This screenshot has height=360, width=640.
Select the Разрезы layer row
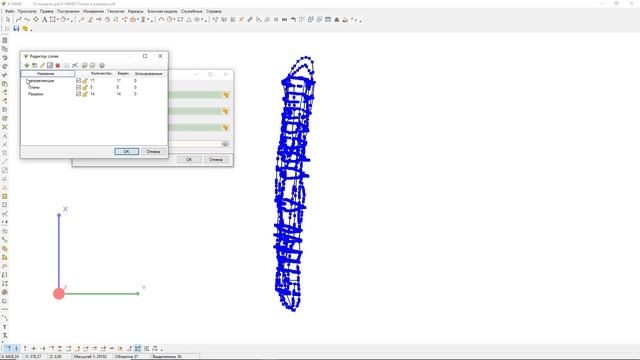94,94
